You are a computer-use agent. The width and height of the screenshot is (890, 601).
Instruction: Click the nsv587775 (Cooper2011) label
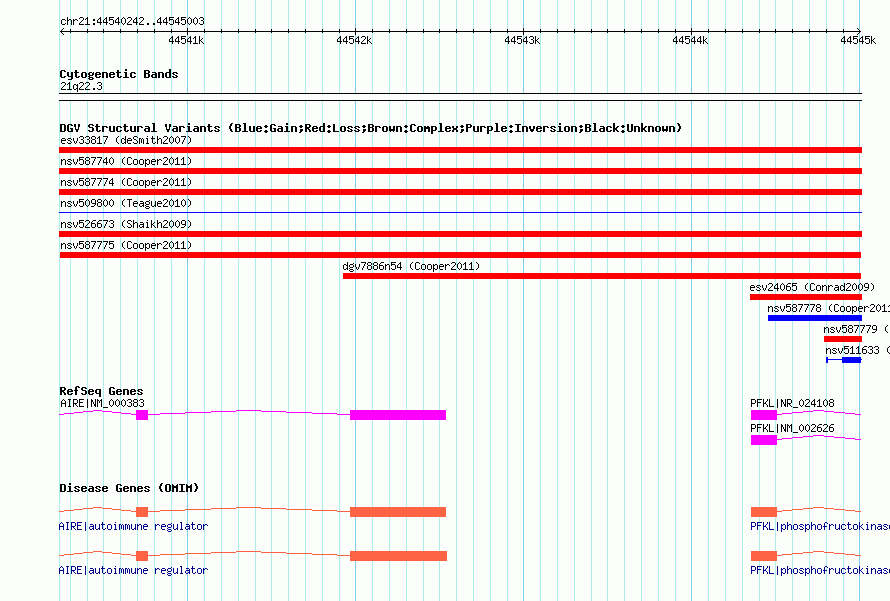point(126,245)
